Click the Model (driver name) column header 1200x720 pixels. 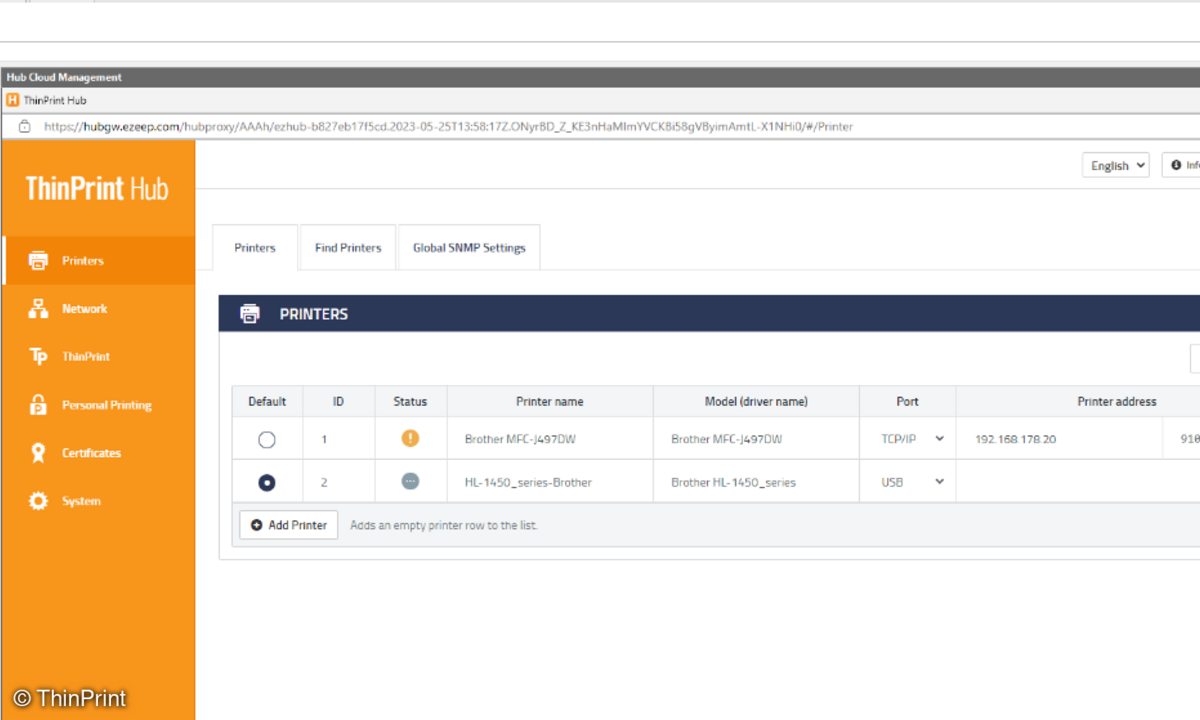[x=756, y=402]
